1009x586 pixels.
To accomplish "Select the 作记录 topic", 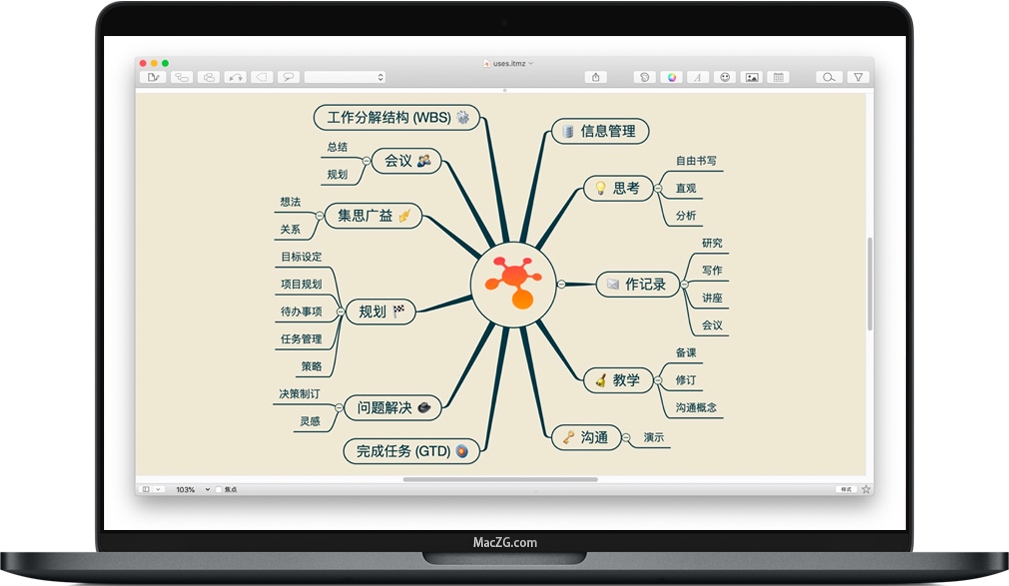I will [x=638, y=284].
